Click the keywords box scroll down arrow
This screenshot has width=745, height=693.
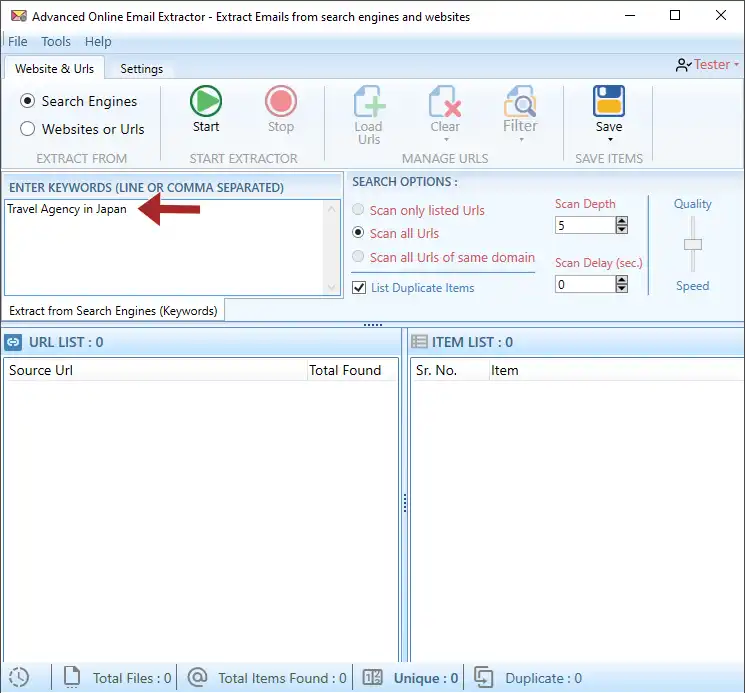click(x=332, y=287)
